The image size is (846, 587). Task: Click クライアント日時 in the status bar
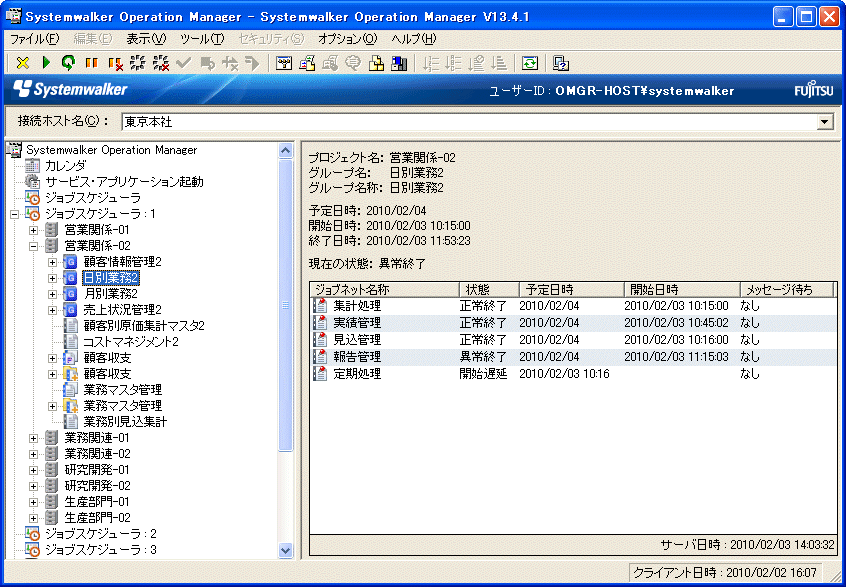(725, 572)
